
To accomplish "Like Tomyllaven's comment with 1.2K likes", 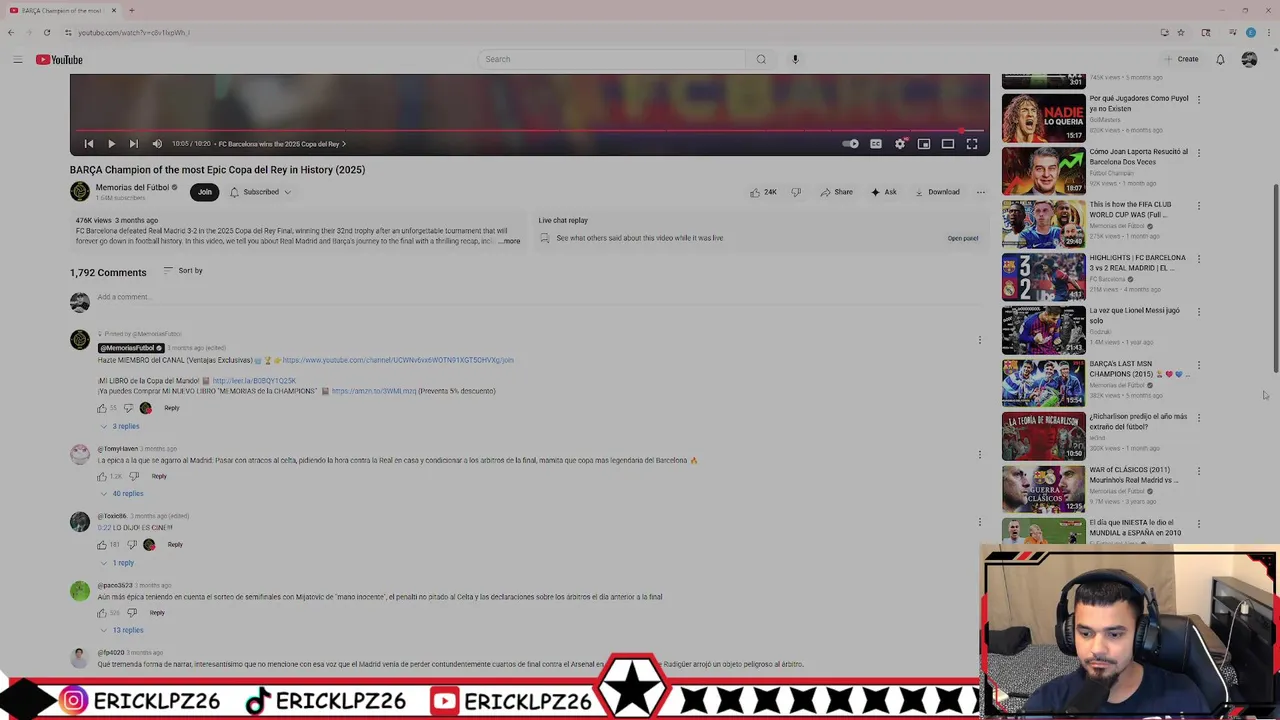I will point(102,476).
